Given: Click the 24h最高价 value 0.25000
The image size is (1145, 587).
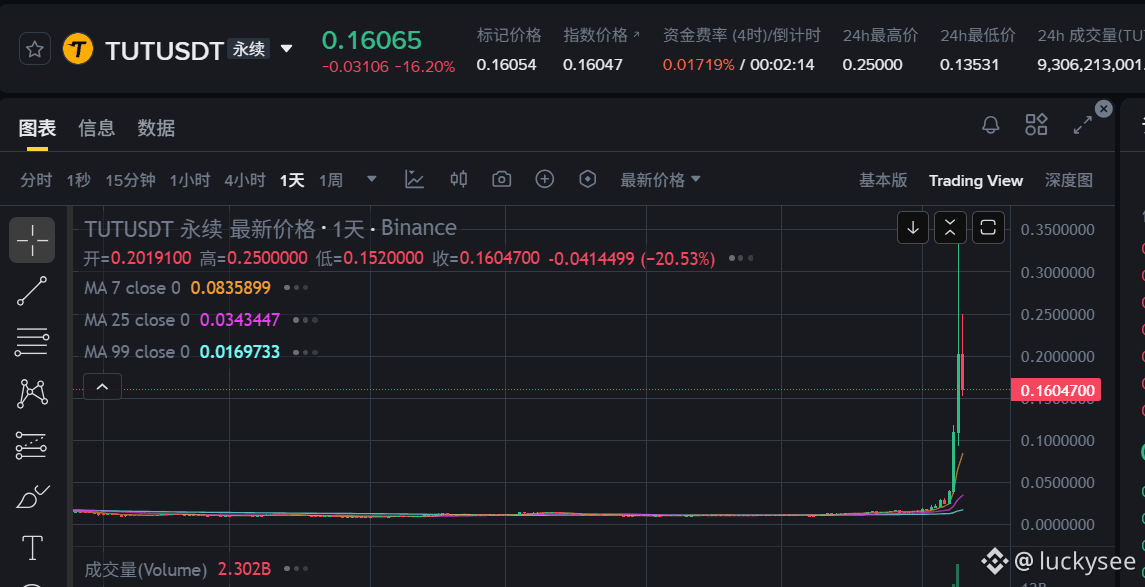Looking at the screenshot, I should (x=873, y=65).
